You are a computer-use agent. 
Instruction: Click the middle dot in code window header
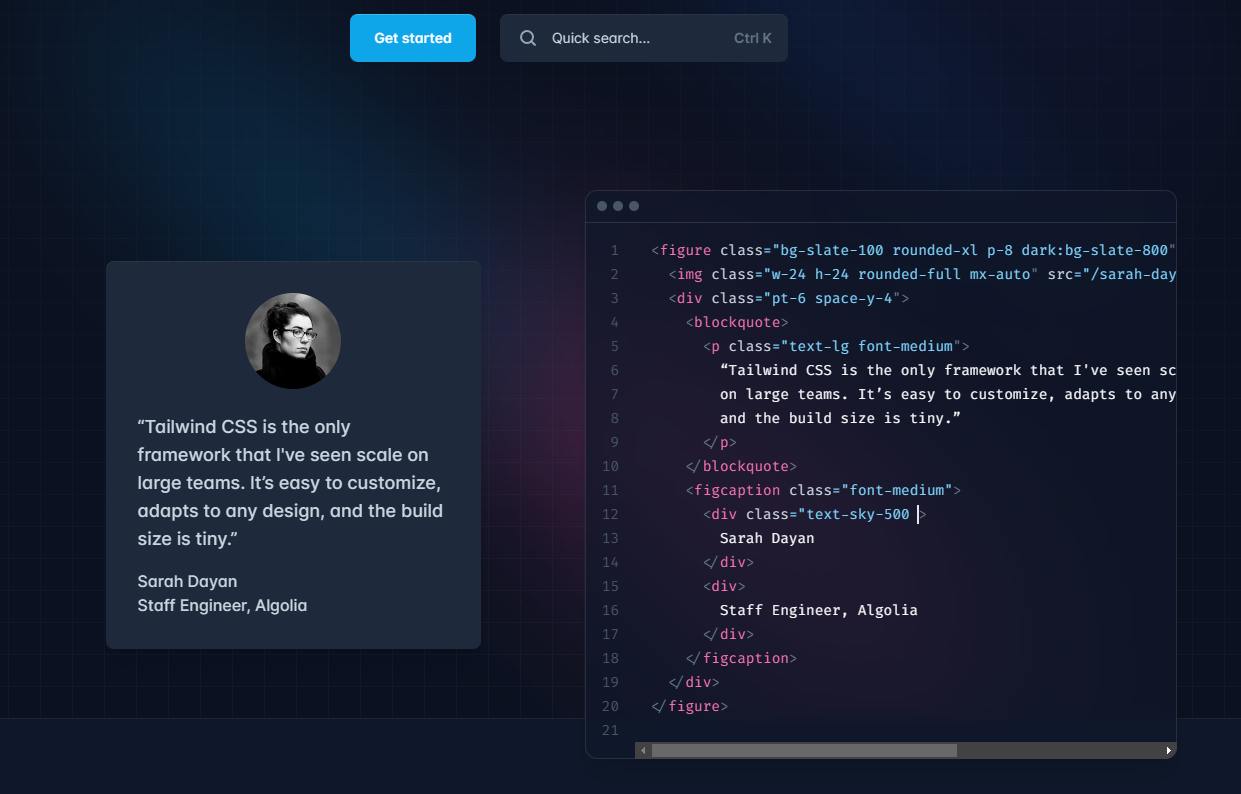(x=618, y=206)
